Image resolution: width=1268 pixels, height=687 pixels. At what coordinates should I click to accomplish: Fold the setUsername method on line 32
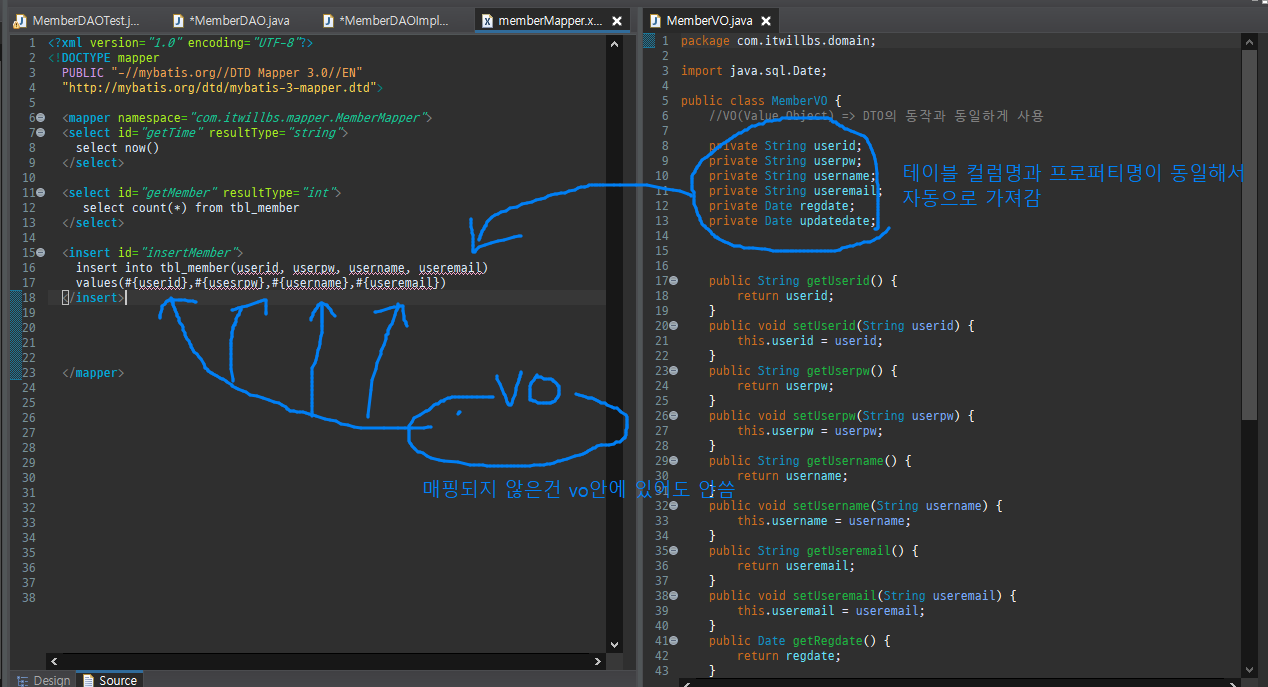(673, 506)
